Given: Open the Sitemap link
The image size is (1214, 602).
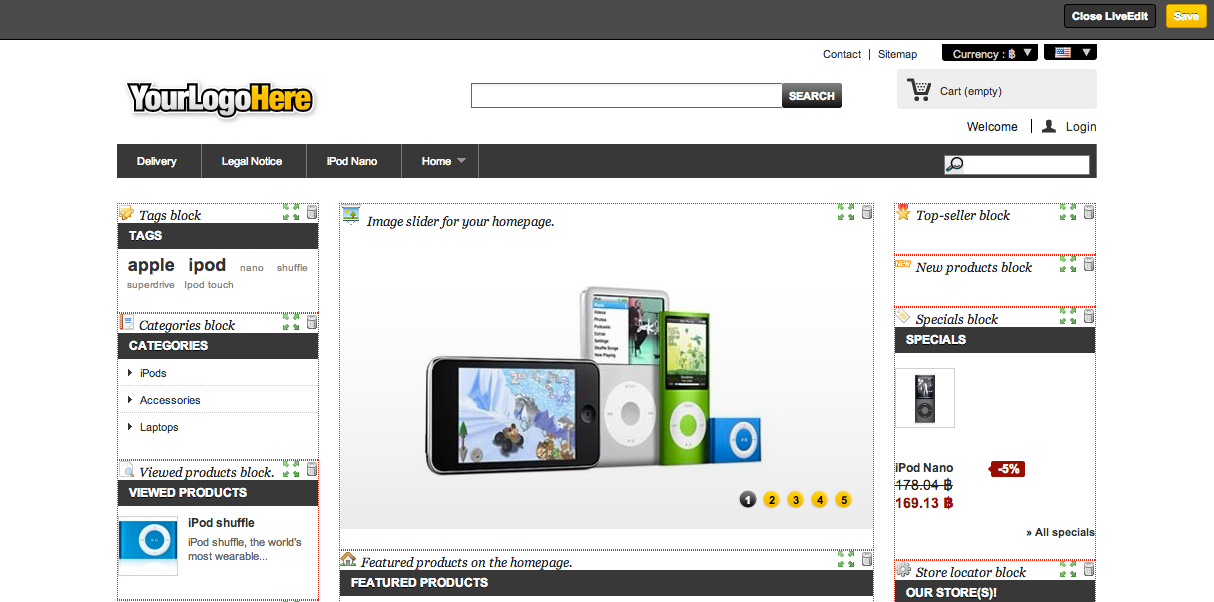Looking at the screenshot, I should coord(897,54).
